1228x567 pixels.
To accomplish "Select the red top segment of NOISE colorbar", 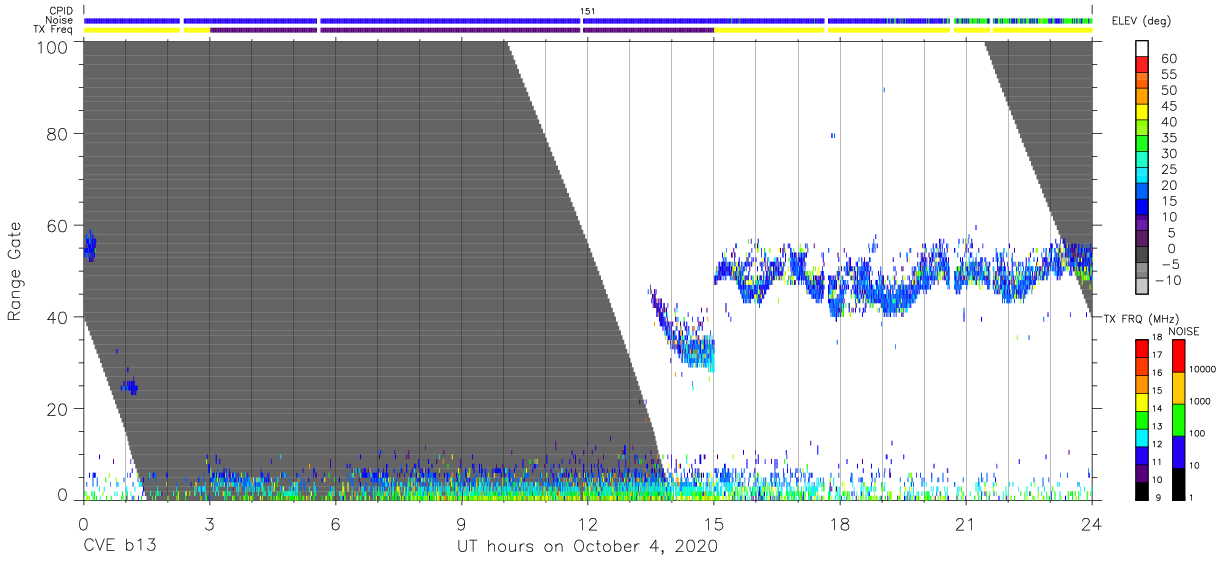I will pyautogui.click(x=1179, y=356).
